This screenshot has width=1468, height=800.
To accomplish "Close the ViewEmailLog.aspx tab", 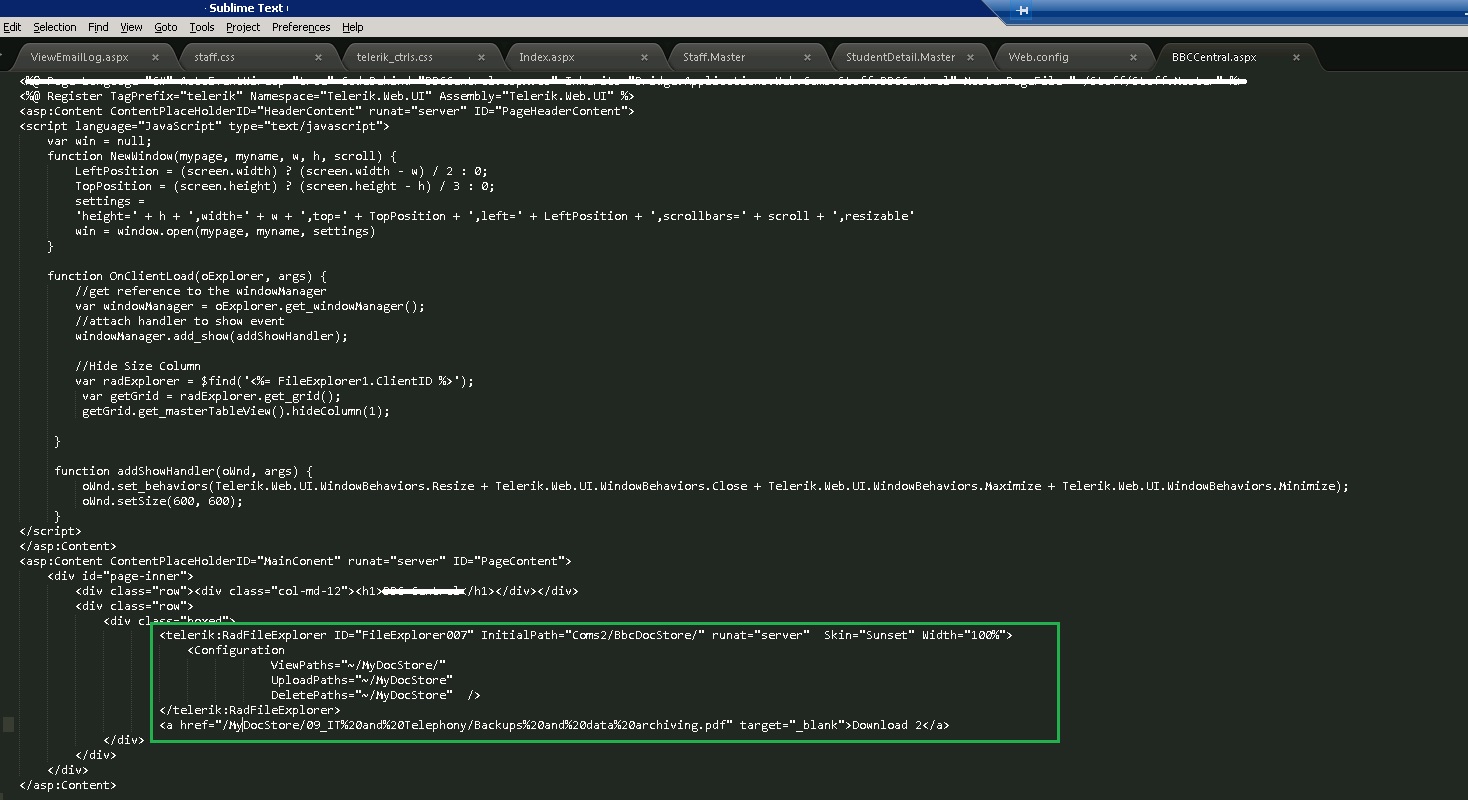I will click(x=155, y=57).
